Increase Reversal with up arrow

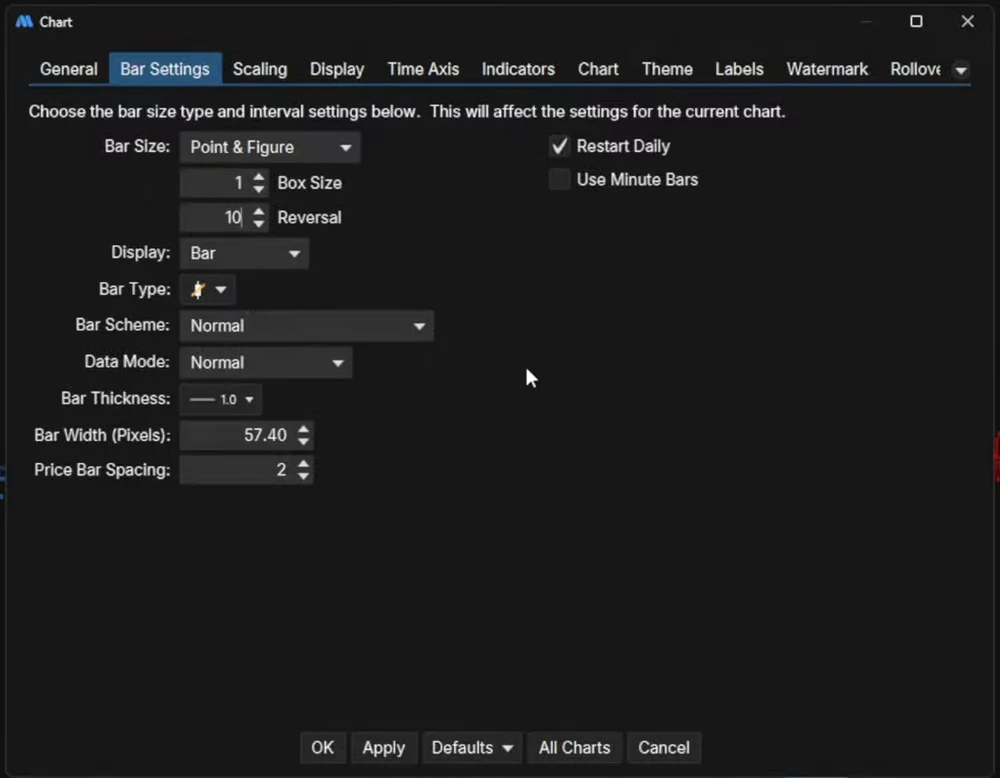tap(258, 211)
